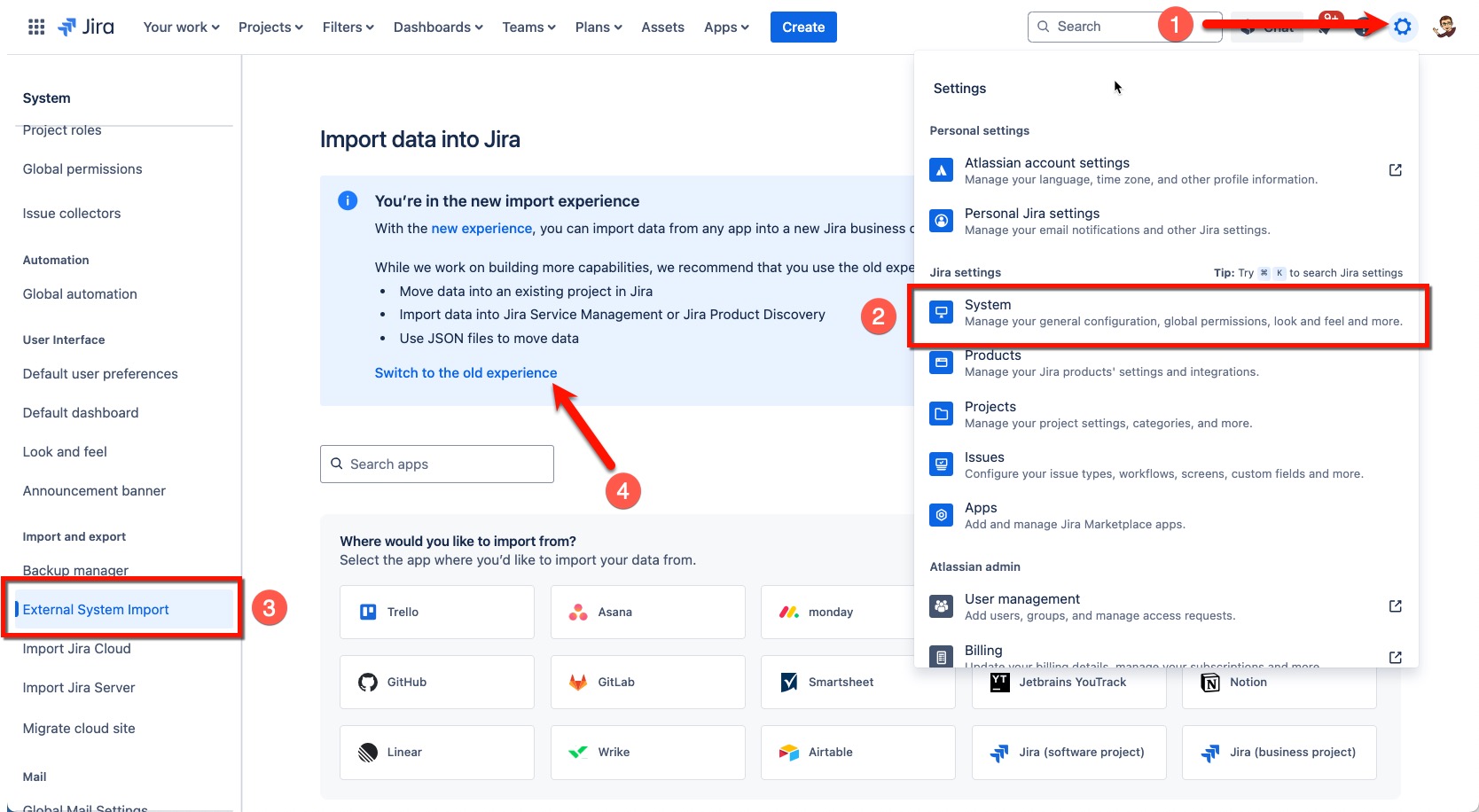The height and width of the screenshot is (812, 1479).
Task: Click the Jira logo
Action: [x=86, y=26]
